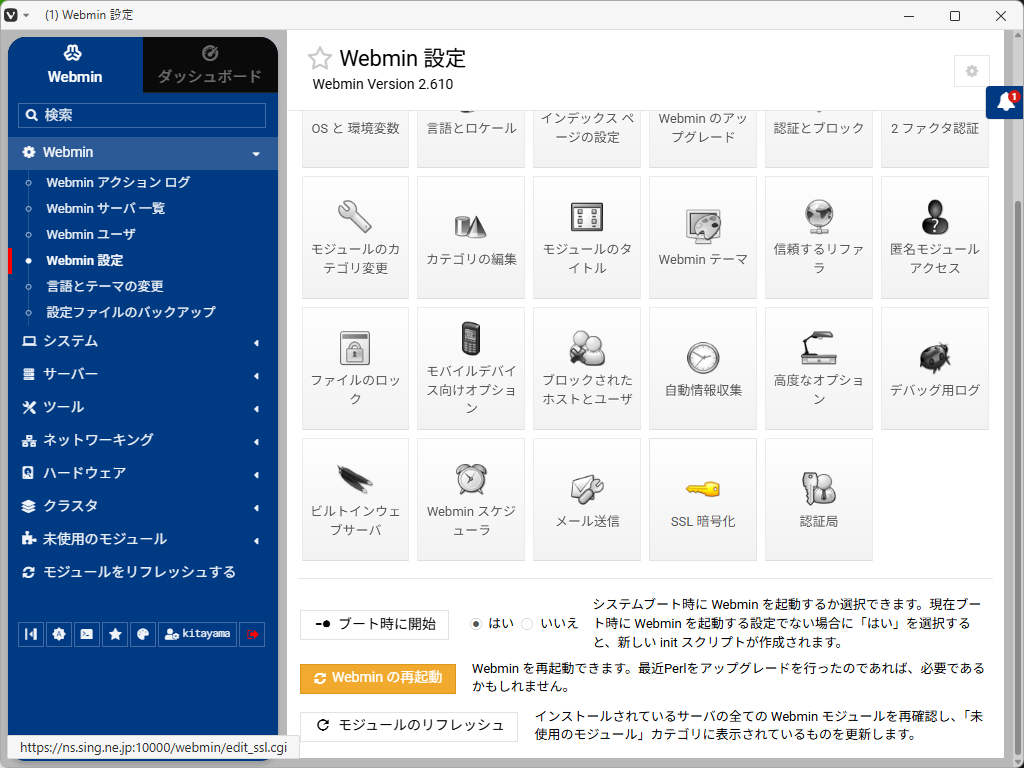Screen dimensions: 1024x768
Task: Expand the ネットワーキング sidebar category
Action: coord(143,440)
